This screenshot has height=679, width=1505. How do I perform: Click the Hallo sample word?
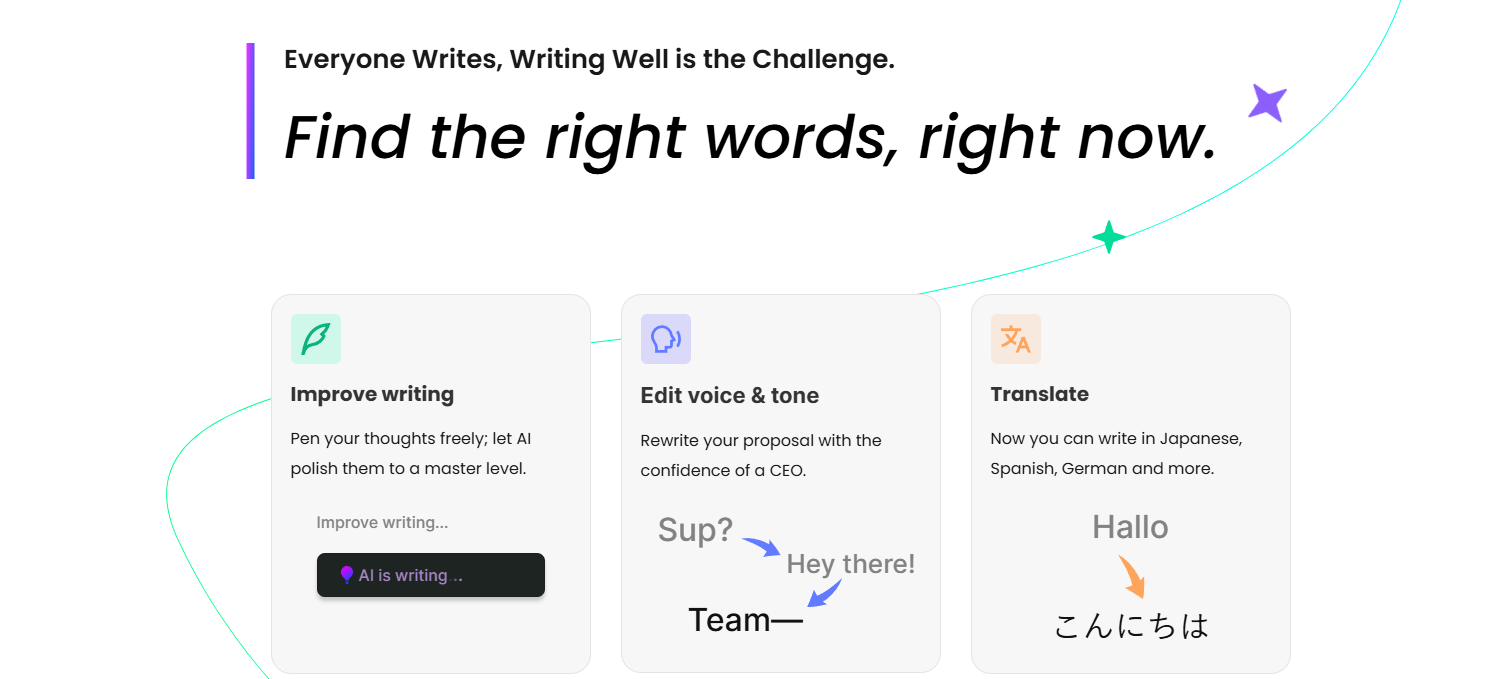coord(1130,527)
